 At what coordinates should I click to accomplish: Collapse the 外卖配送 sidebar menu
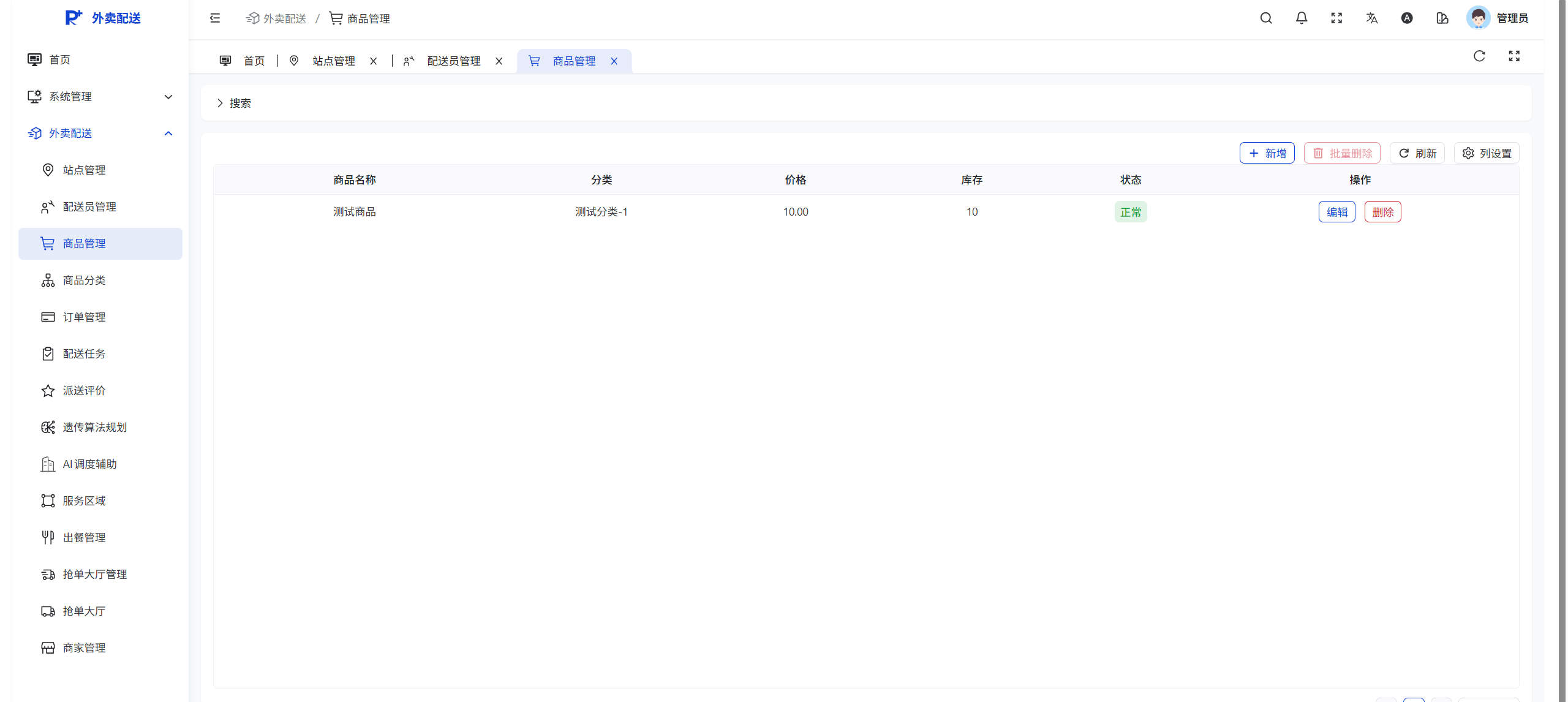(100, 134)
